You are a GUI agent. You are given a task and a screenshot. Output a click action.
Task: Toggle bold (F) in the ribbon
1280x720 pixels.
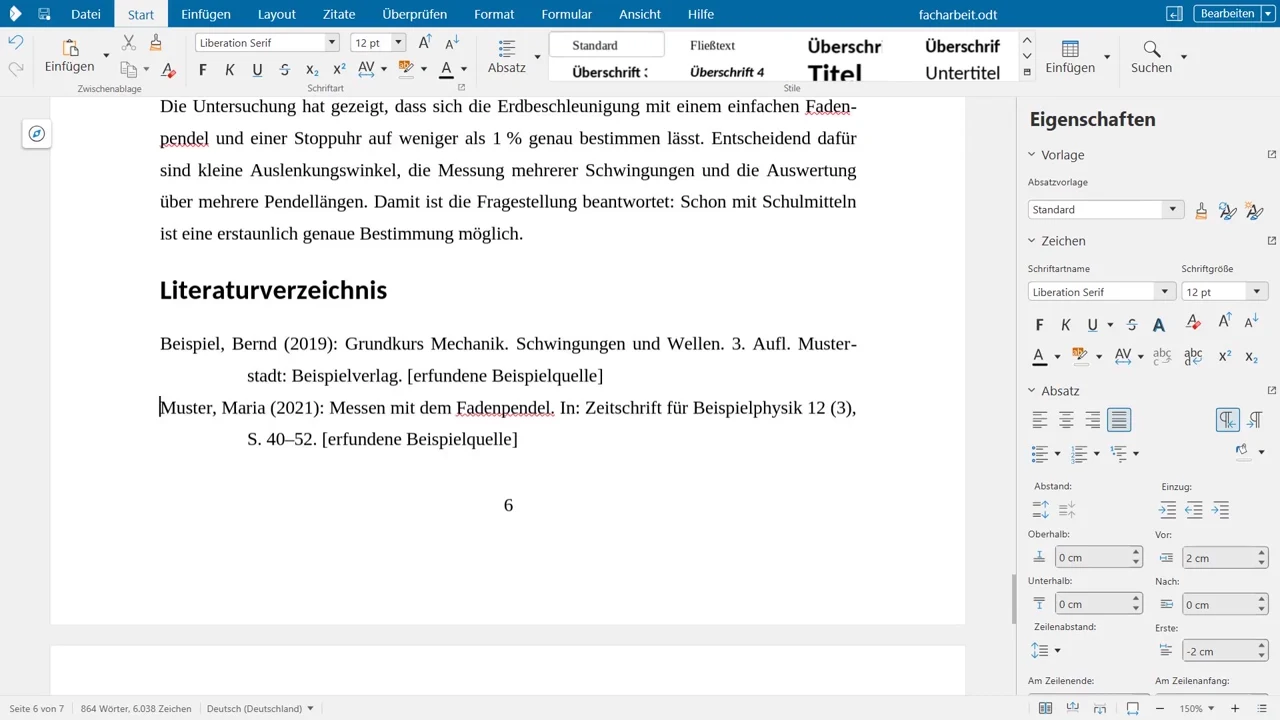[203, 70]
